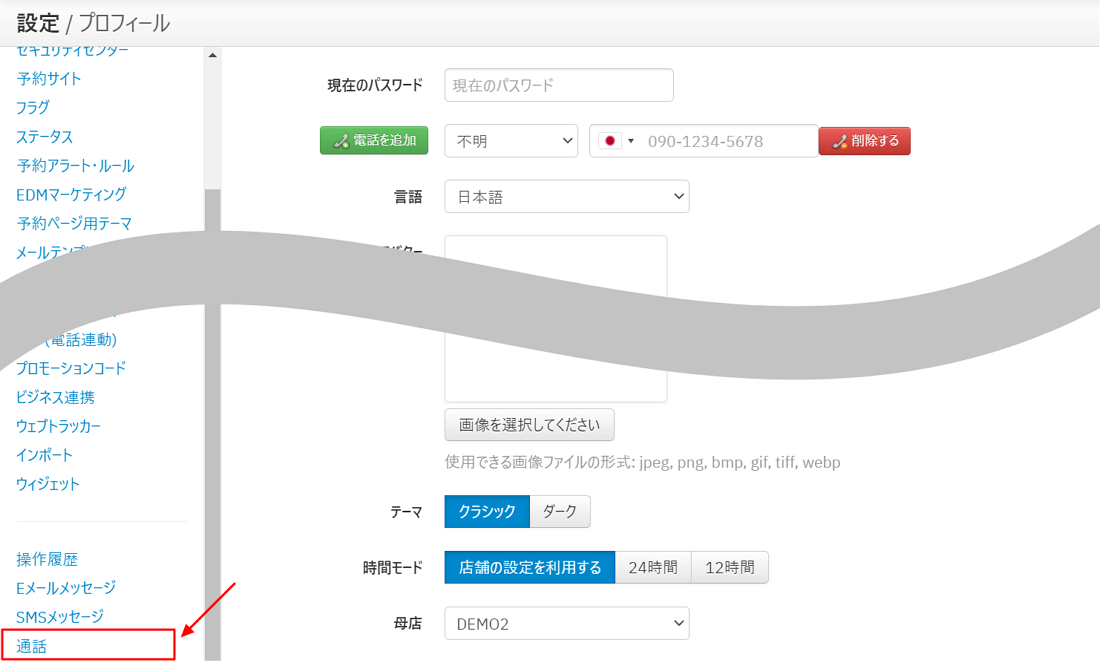Open the 予約サイト settings link
The width and height of the screenshot is (1100, 663).
[x=49, y=78]
